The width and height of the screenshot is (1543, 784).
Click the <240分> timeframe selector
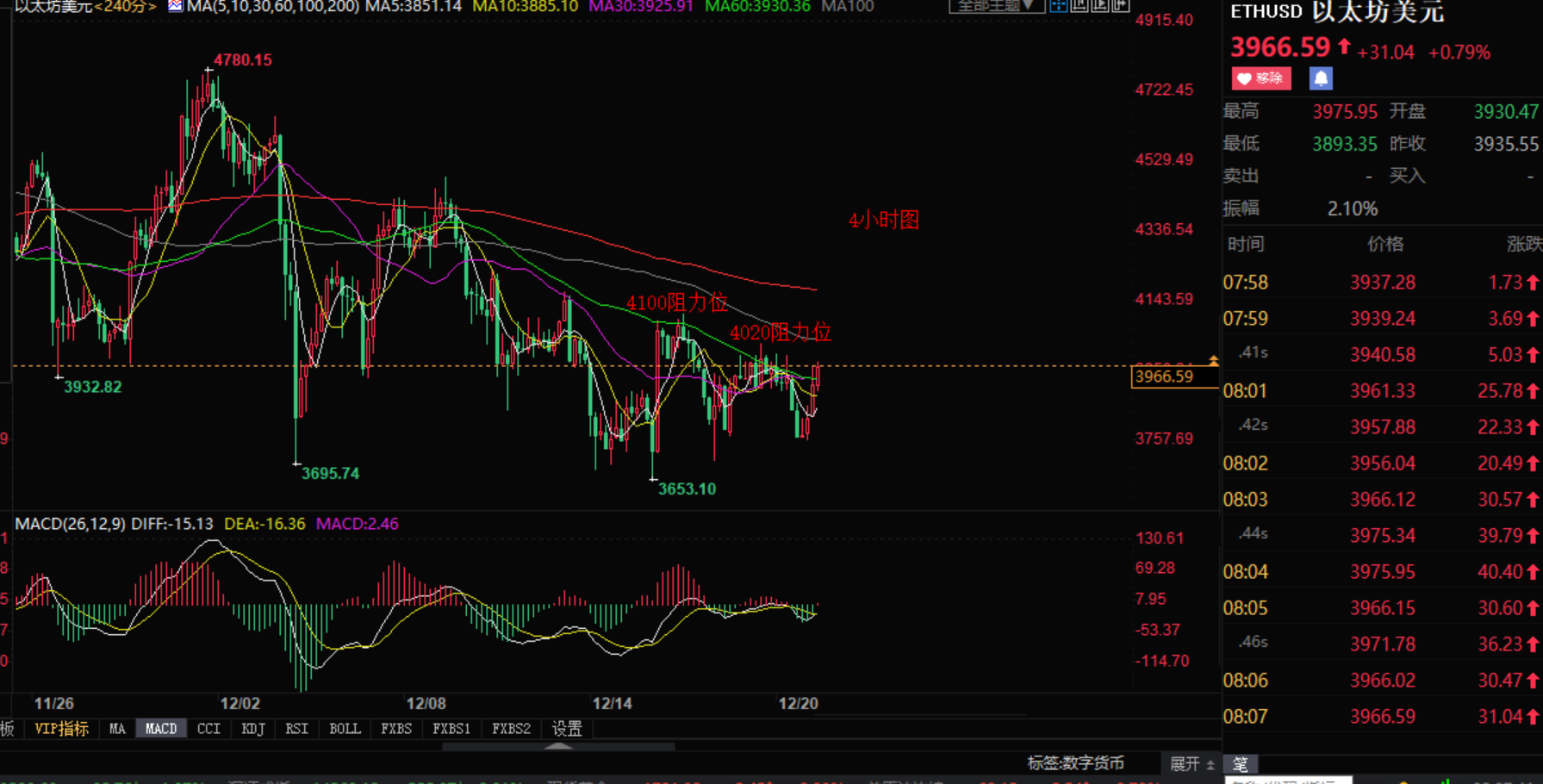pyautogui.click(x=125, y=6)
